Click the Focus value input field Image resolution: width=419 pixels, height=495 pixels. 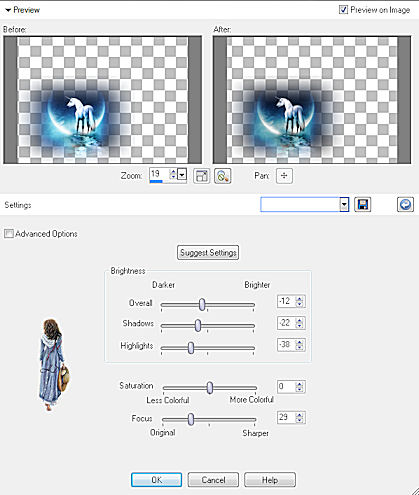(x=287, y=417)
